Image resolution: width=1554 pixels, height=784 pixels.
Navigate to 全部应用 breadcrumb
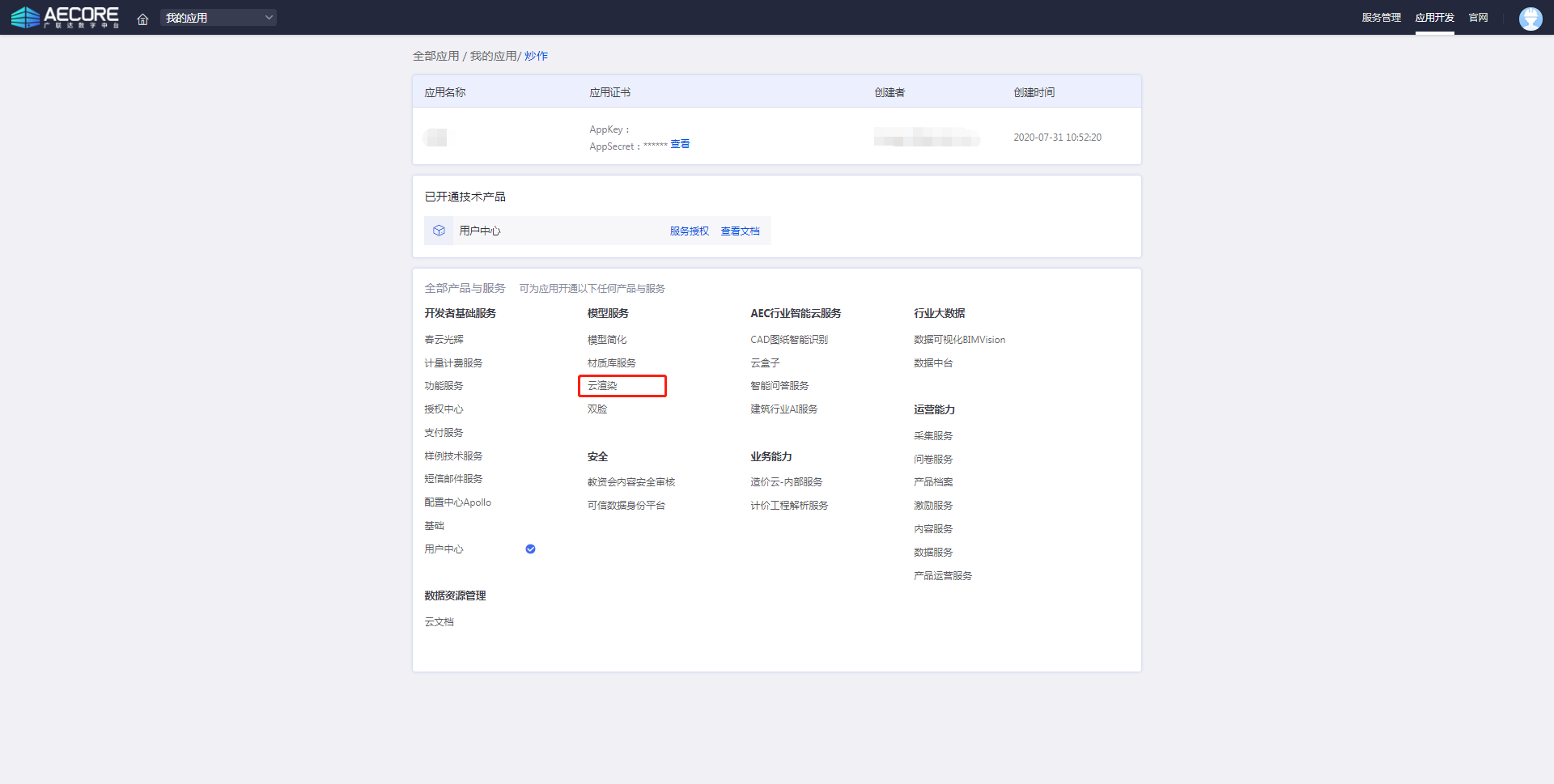coord(435,56)
